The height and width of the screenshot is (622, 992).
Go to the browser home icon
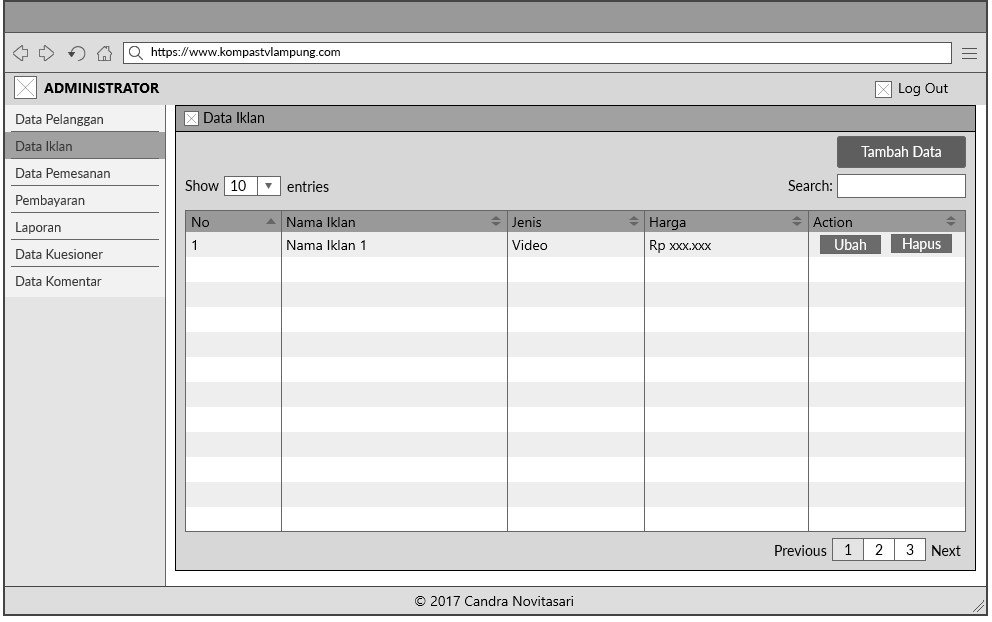point(104,53)
